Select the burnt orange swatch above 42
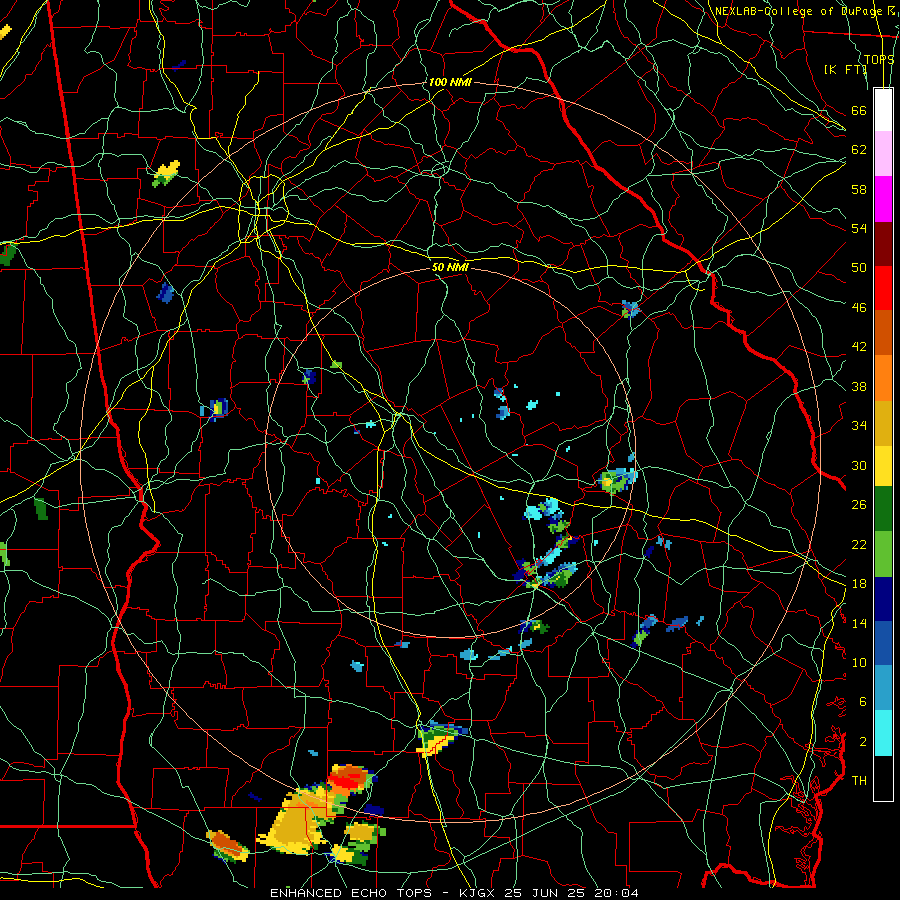This screenshot has height=900, width=900. 883,332
